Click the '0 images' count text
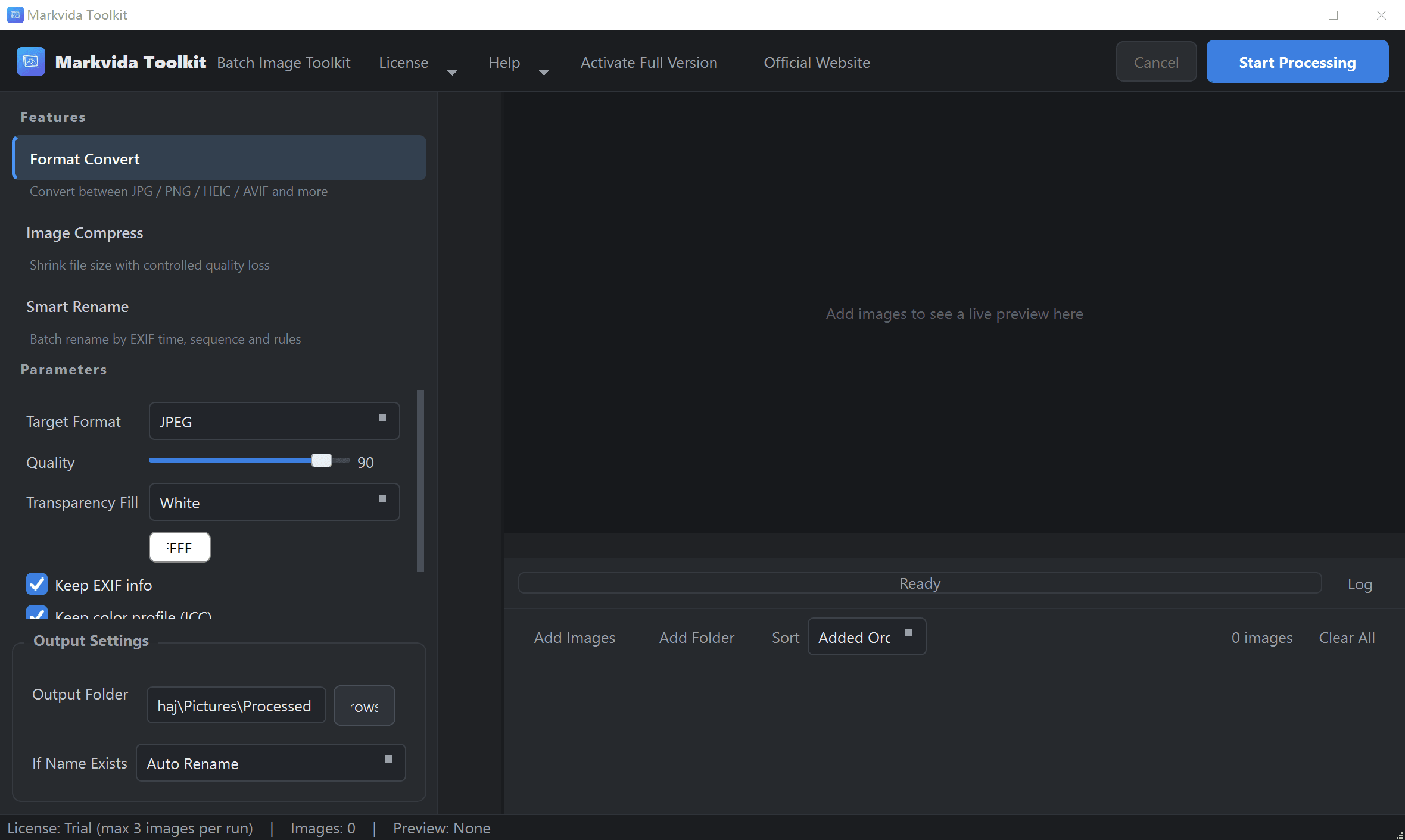This screenshot has height=840, width=1405. point(1261,638)
